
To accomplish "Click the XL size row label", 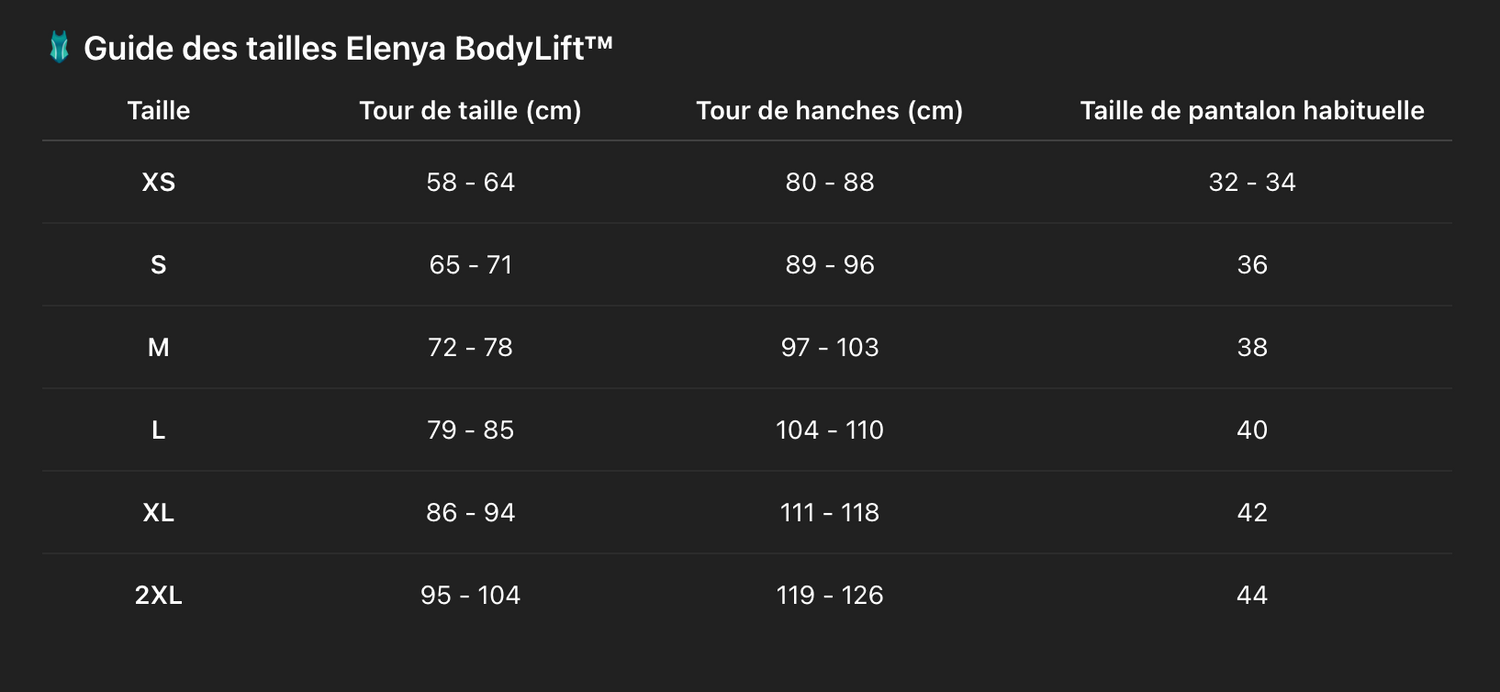I will click(x=158, y=513).
